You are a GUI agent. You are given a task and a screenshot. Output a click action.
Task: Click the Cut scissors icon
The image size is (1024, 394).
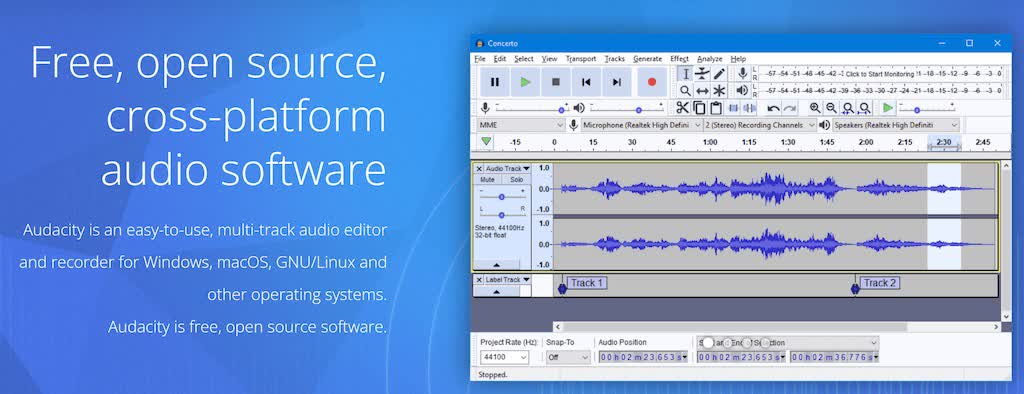[x=682, y=108]
